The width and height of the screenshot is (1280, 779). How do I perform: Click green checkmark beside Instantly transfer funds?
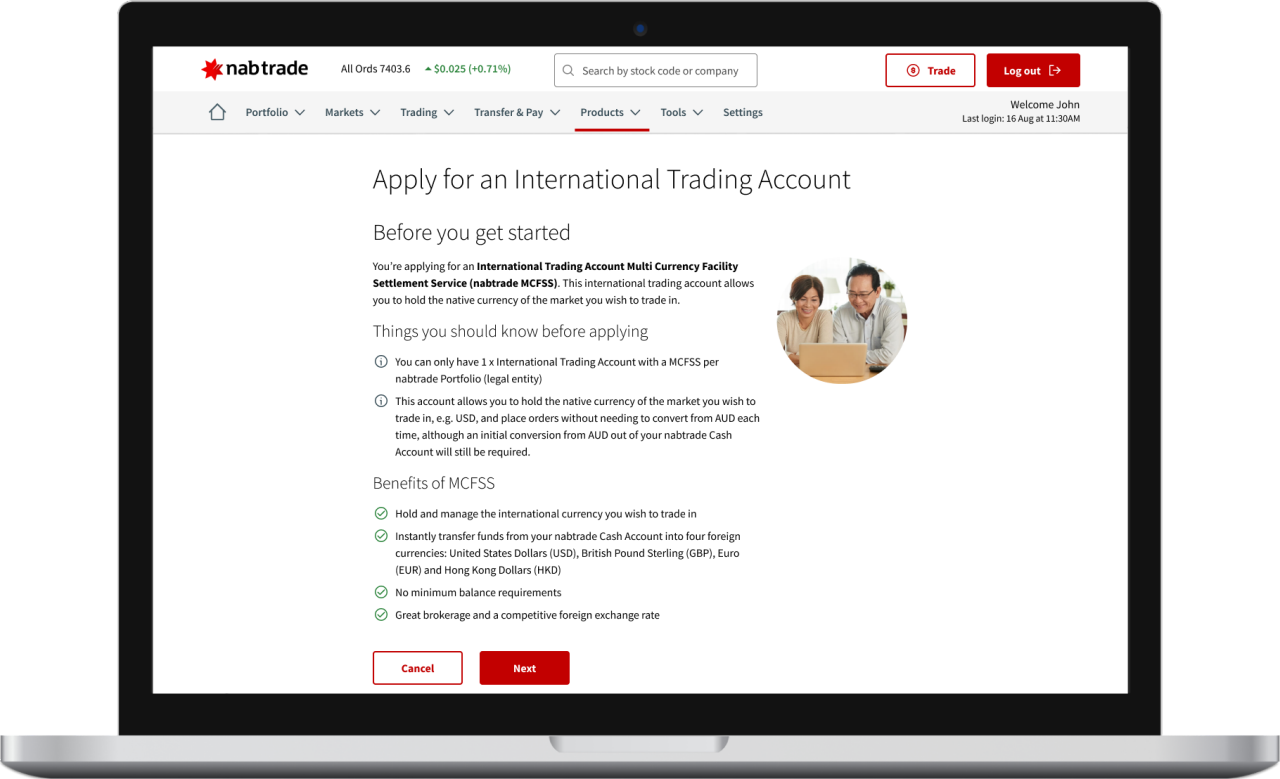point(381,536)
